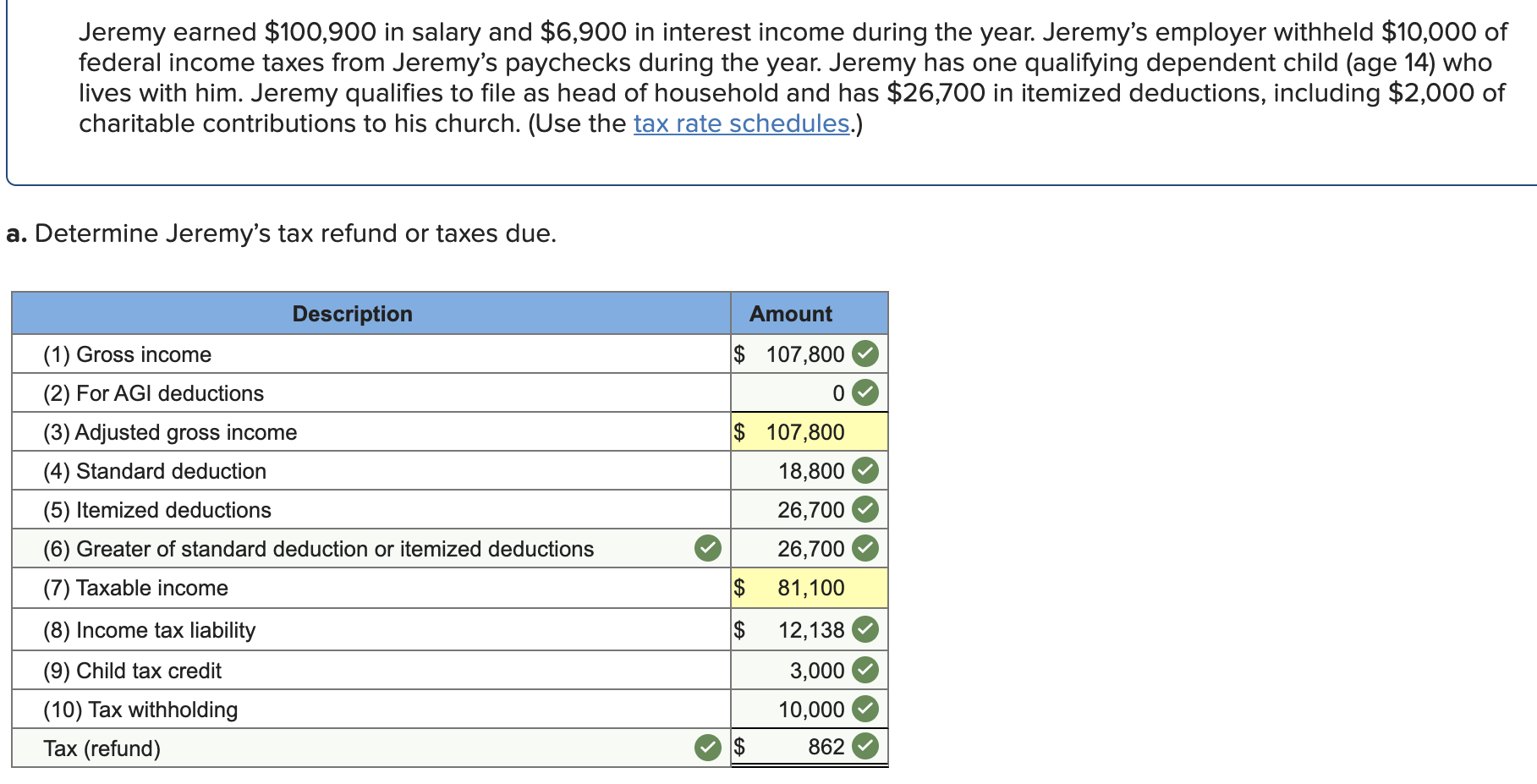Click the green checkmark beside Itemized deductions amount
Viewport: 1537px width, 784px height.
(x=865, y=509)
